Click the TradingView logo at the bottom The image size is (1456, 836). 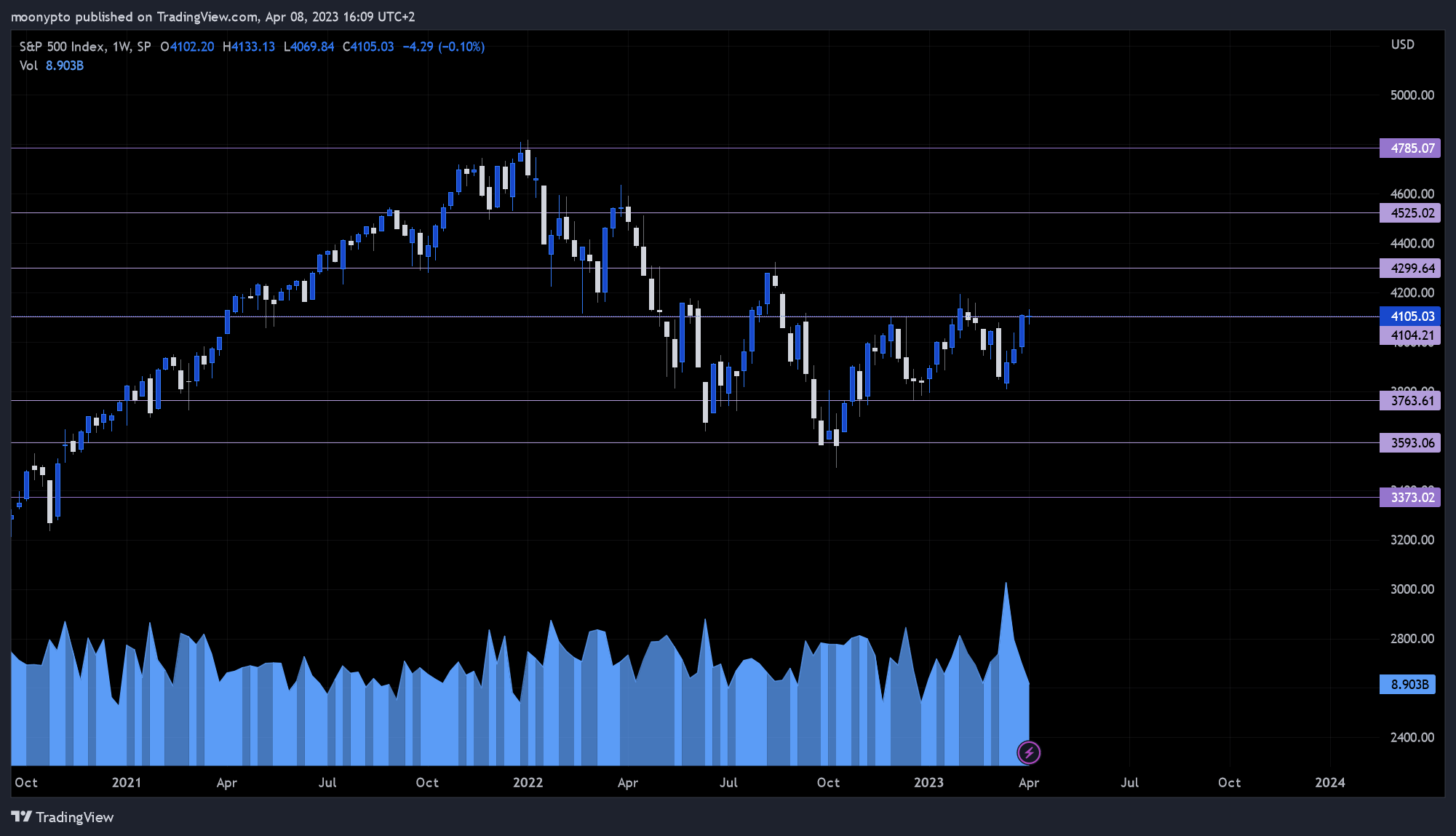coord(63,817)
